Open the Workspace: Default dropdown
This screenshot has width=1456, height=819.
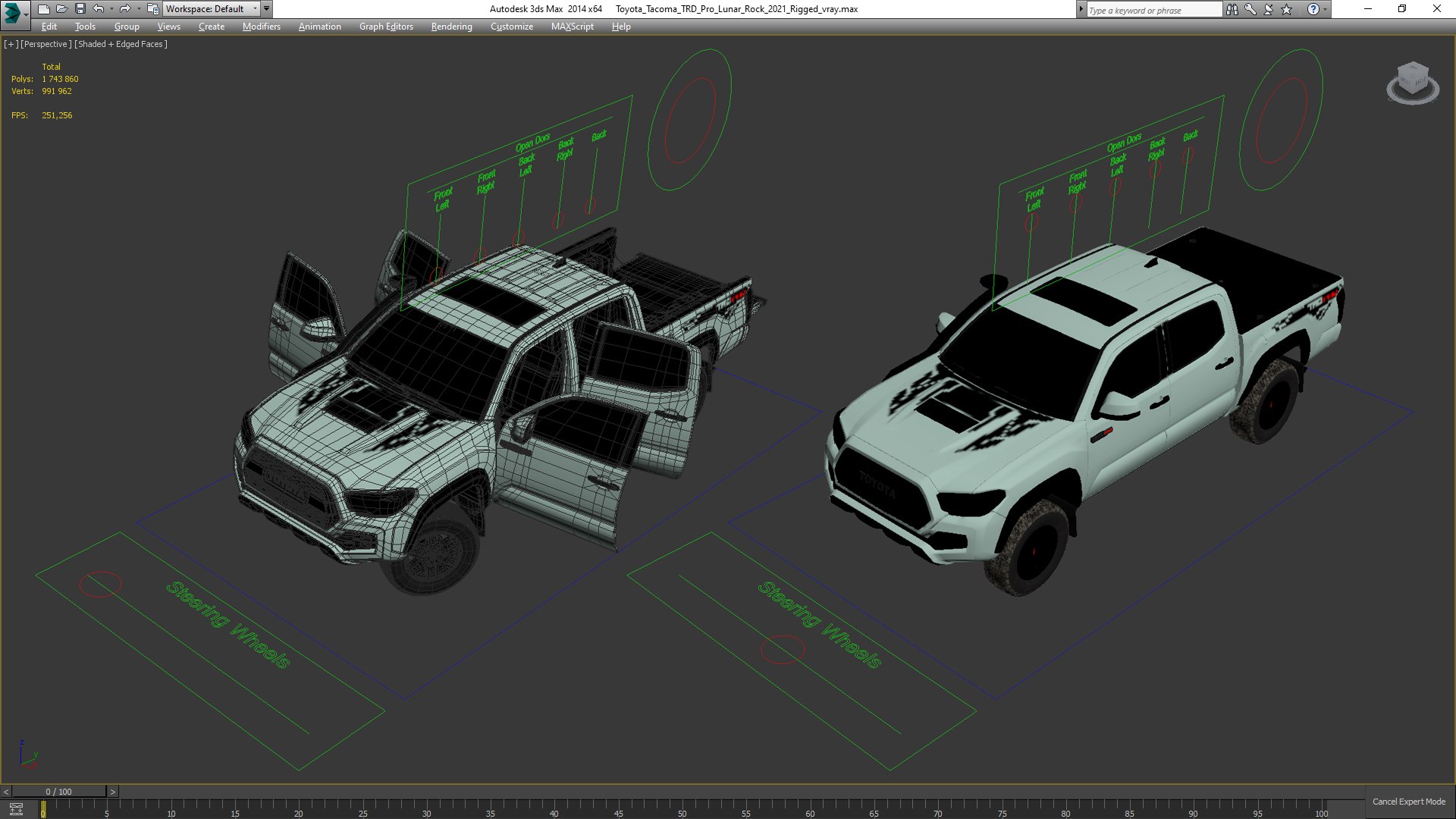pos(211,9)
